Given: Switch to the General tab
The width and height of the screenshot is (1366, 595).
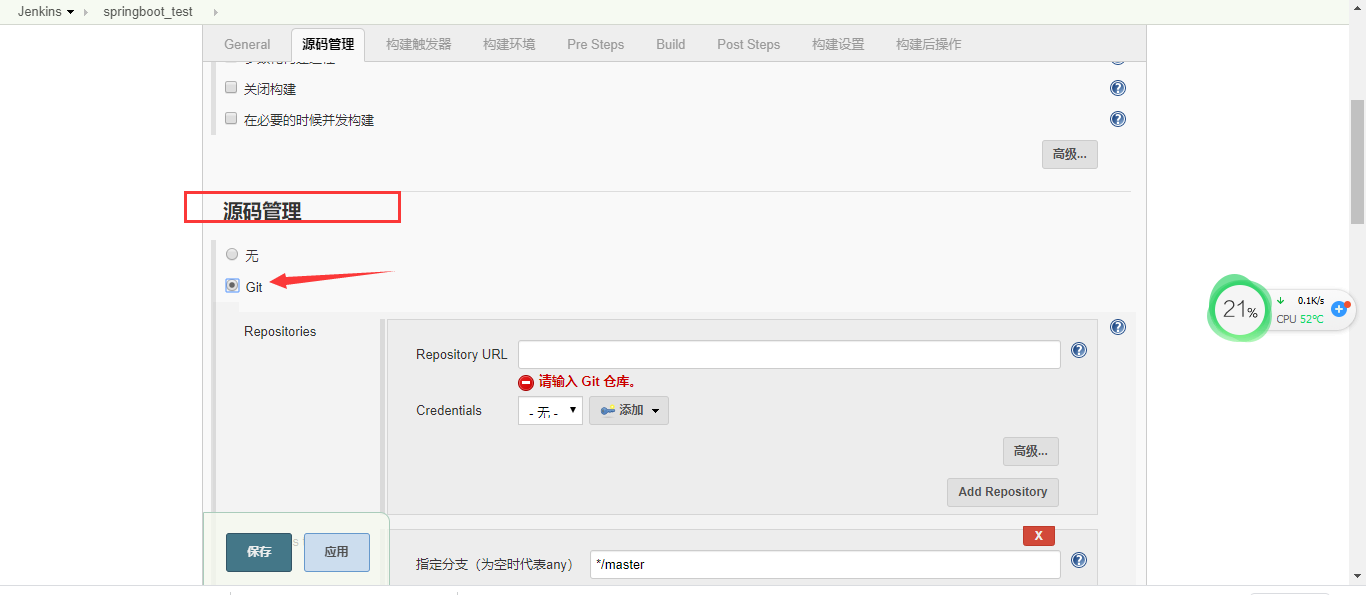Looking at the screenshot, I should point(247,44).
